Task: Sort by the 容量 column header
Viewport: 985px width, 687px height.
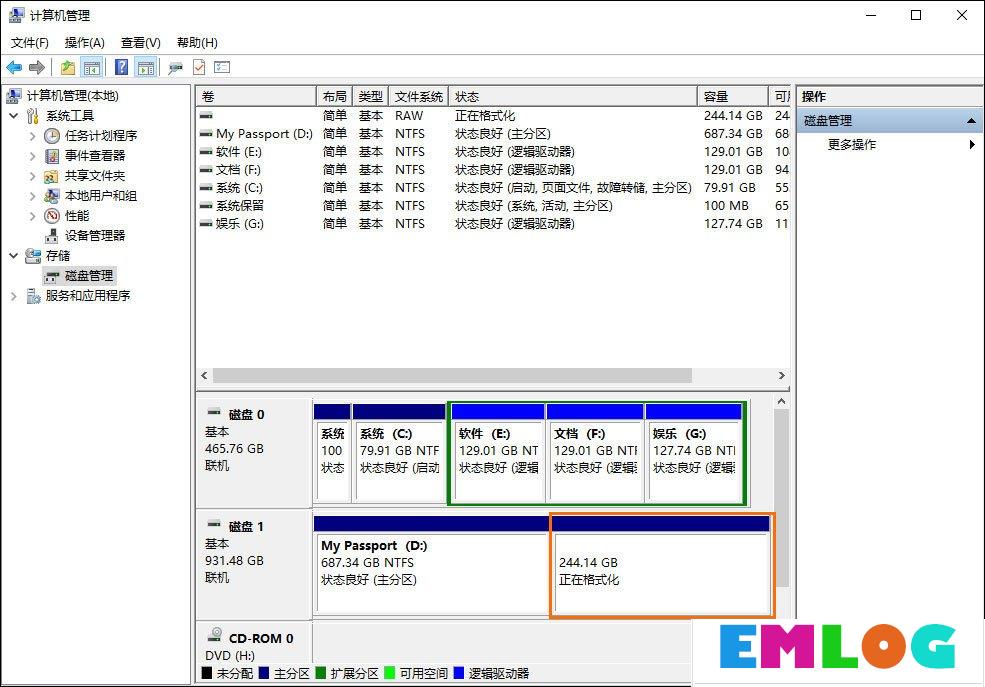Action: click(732, 97)
